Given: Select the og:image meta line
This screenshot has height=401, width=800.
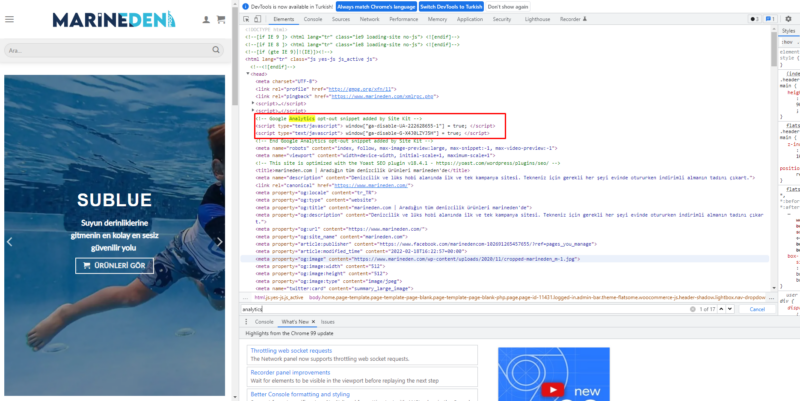Looking at the screenshot, I should coord(505,259).
